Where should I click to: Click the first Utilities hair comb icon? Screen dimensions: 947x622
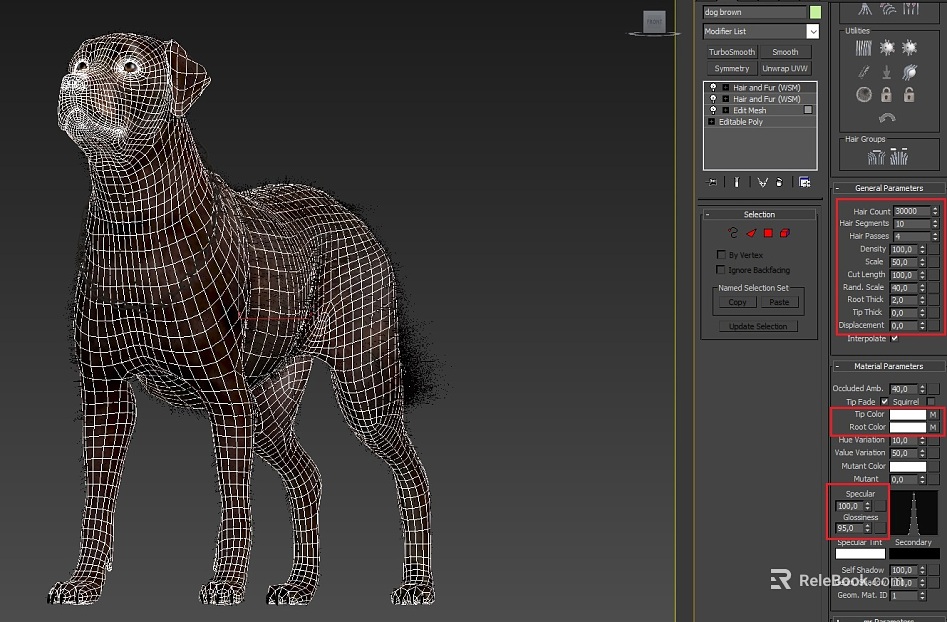(x=864, y=48)
